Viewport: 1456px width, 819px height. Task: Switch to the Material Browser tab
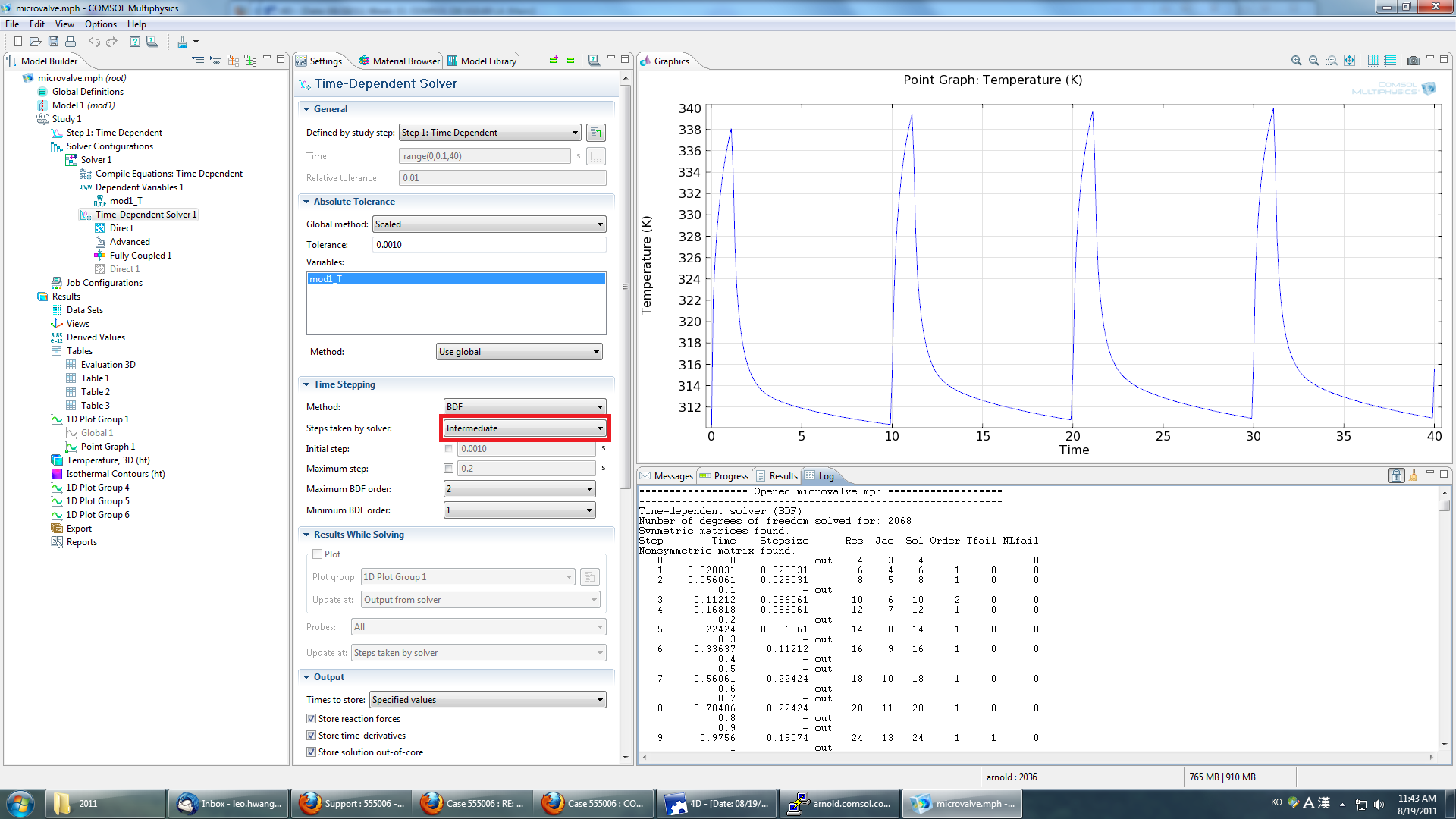(x=399, y=61)
